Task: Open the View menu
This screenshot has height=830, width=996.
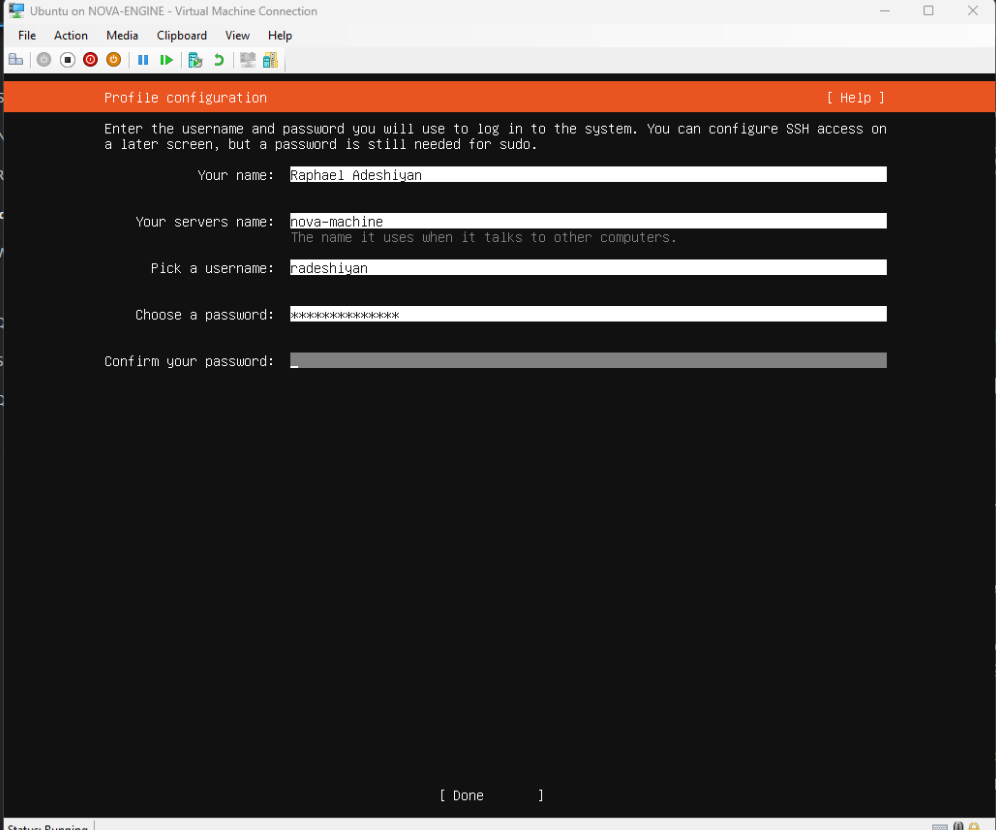Action: [x=237, y=35]
